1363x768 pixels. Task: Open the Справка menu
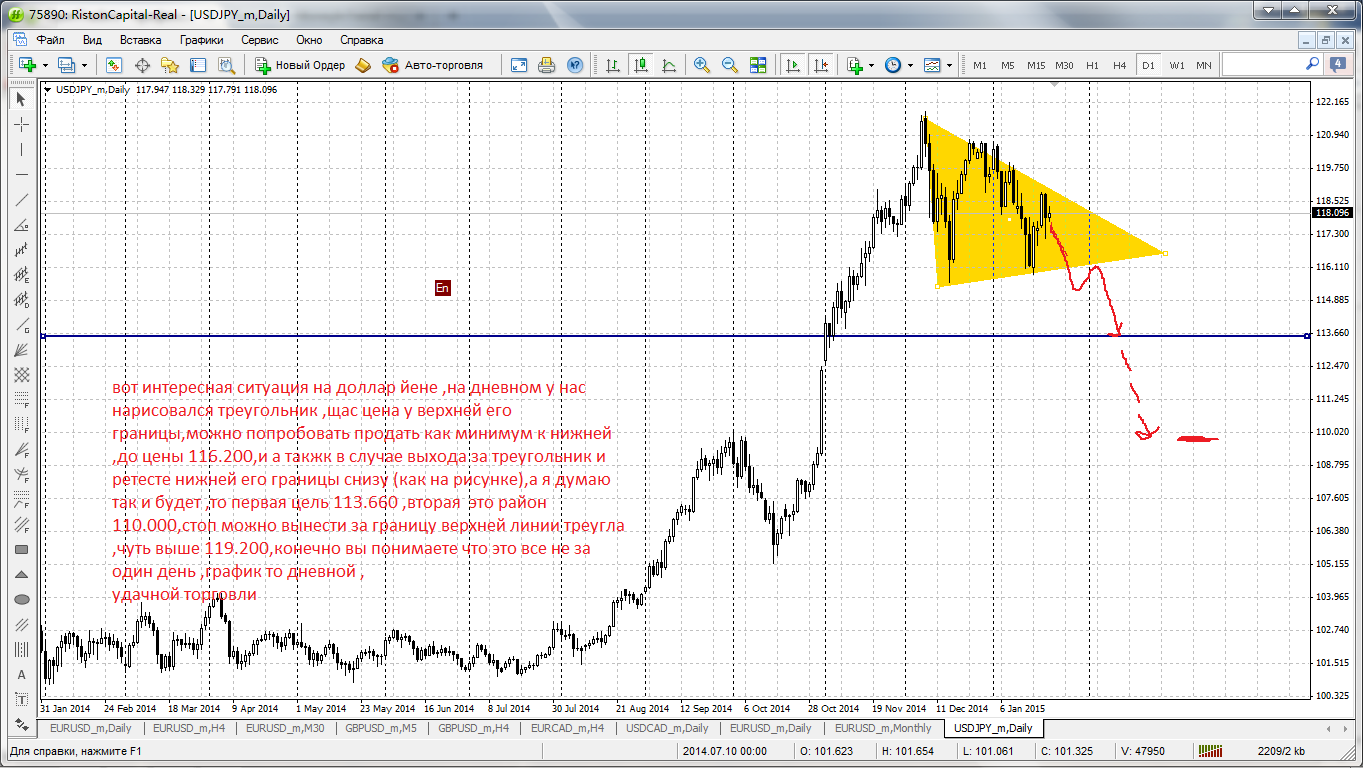[362, 40]
